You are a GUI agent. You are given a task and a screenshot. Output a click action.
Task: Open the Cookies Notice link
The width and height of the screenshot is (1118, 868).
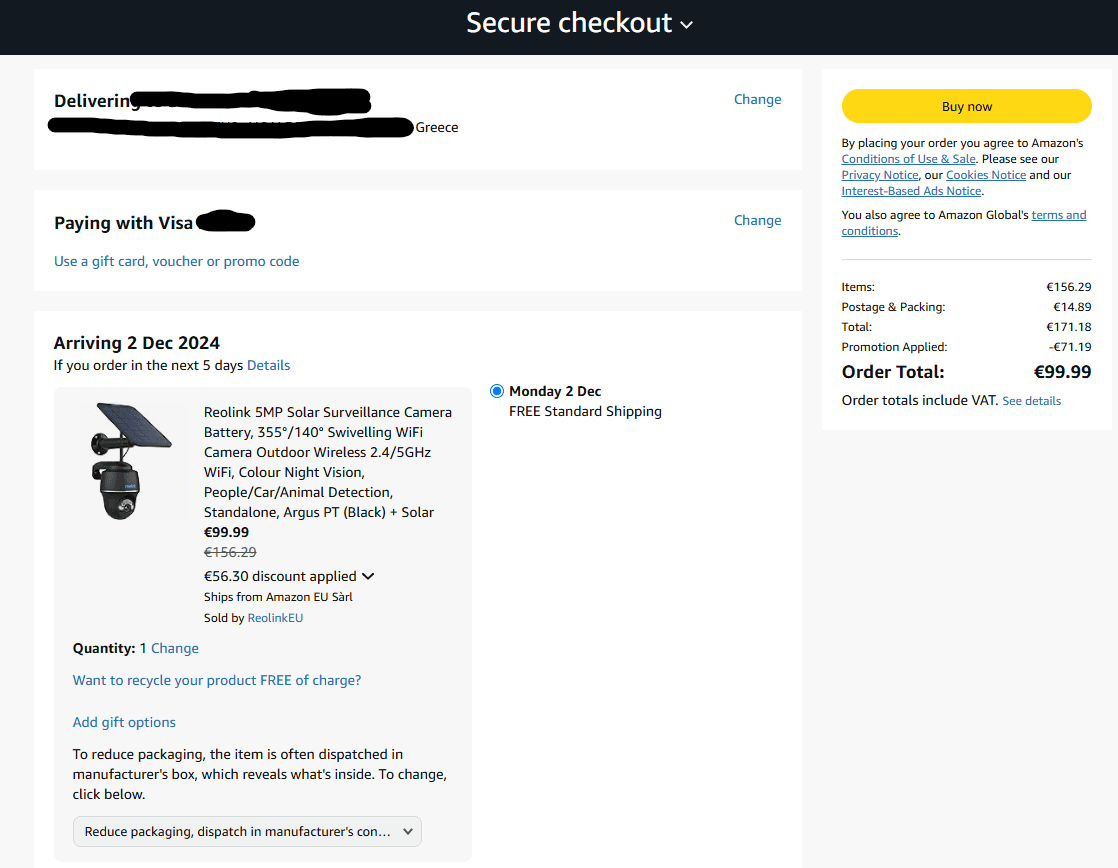(985, 175)
